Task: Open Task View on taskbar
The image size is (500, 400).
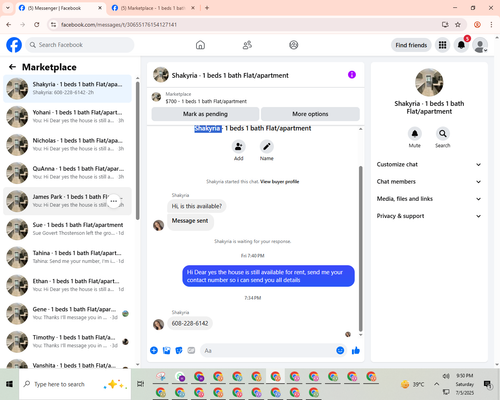Action: (141, 384)
